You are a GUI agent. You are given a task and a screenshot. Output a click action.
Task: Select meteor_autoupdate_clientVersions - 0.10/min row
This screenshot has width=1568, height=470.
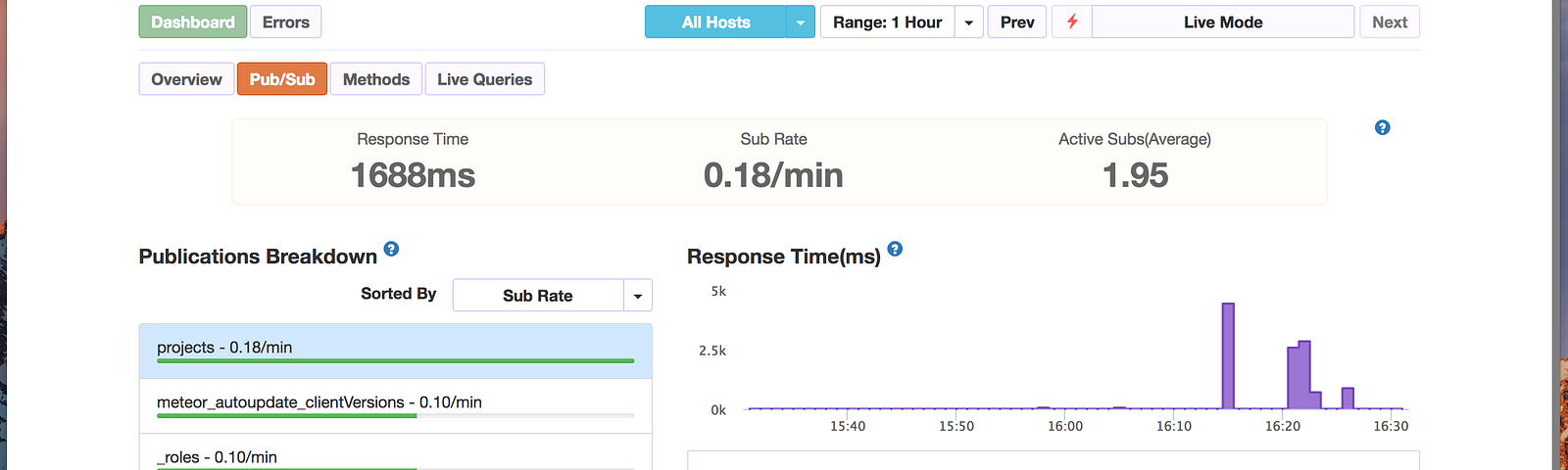click(396, 406)
